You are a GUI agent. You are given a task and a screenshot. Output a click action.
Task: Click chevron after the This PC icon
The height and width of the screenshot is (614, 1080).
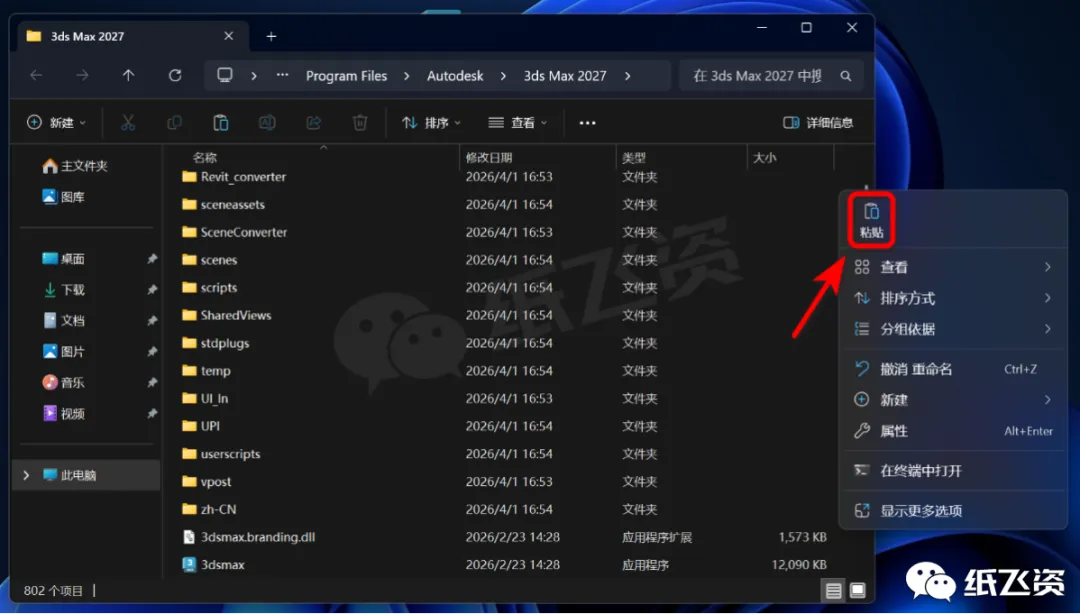254,76
